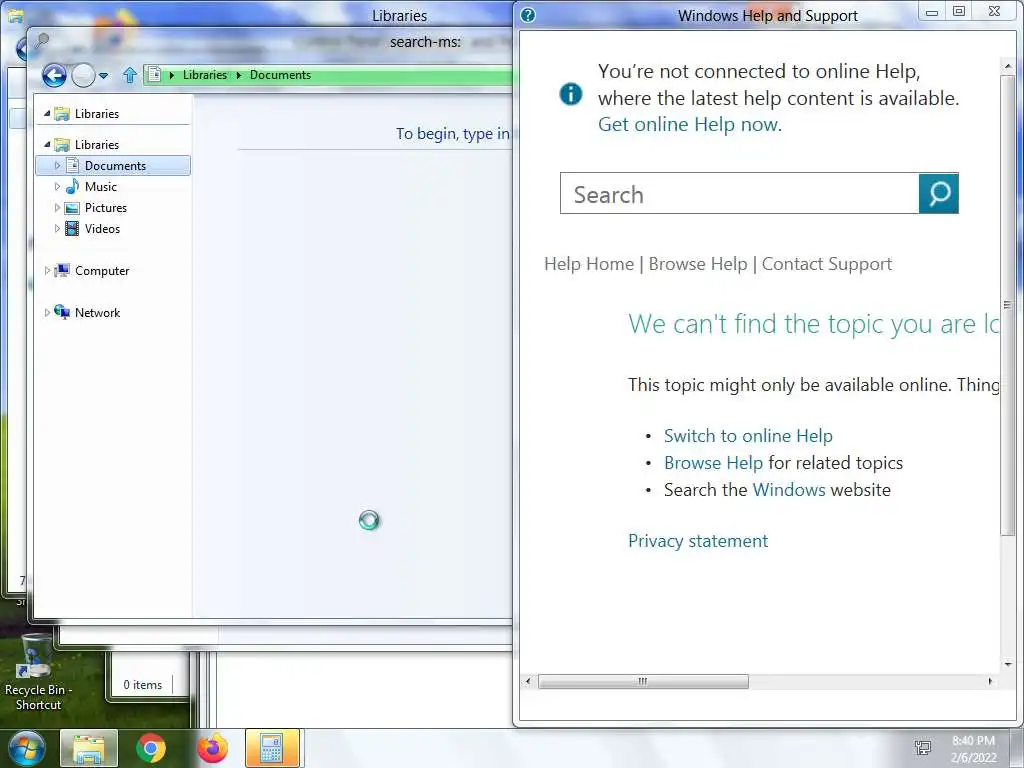Launch Chrome from the taskbar
Image resolution: width=1024 pixels, height=768 pixels.
pos(151,748)
